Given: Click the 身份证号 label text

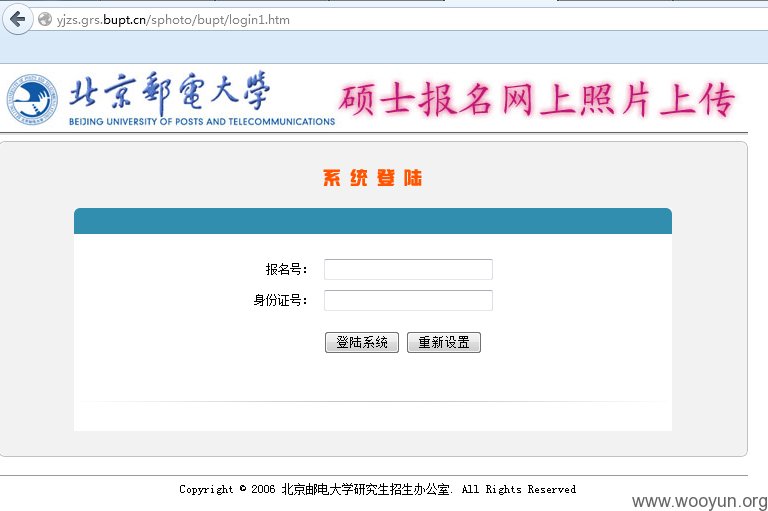Looking at the screenshot, I should click(280, 300).
